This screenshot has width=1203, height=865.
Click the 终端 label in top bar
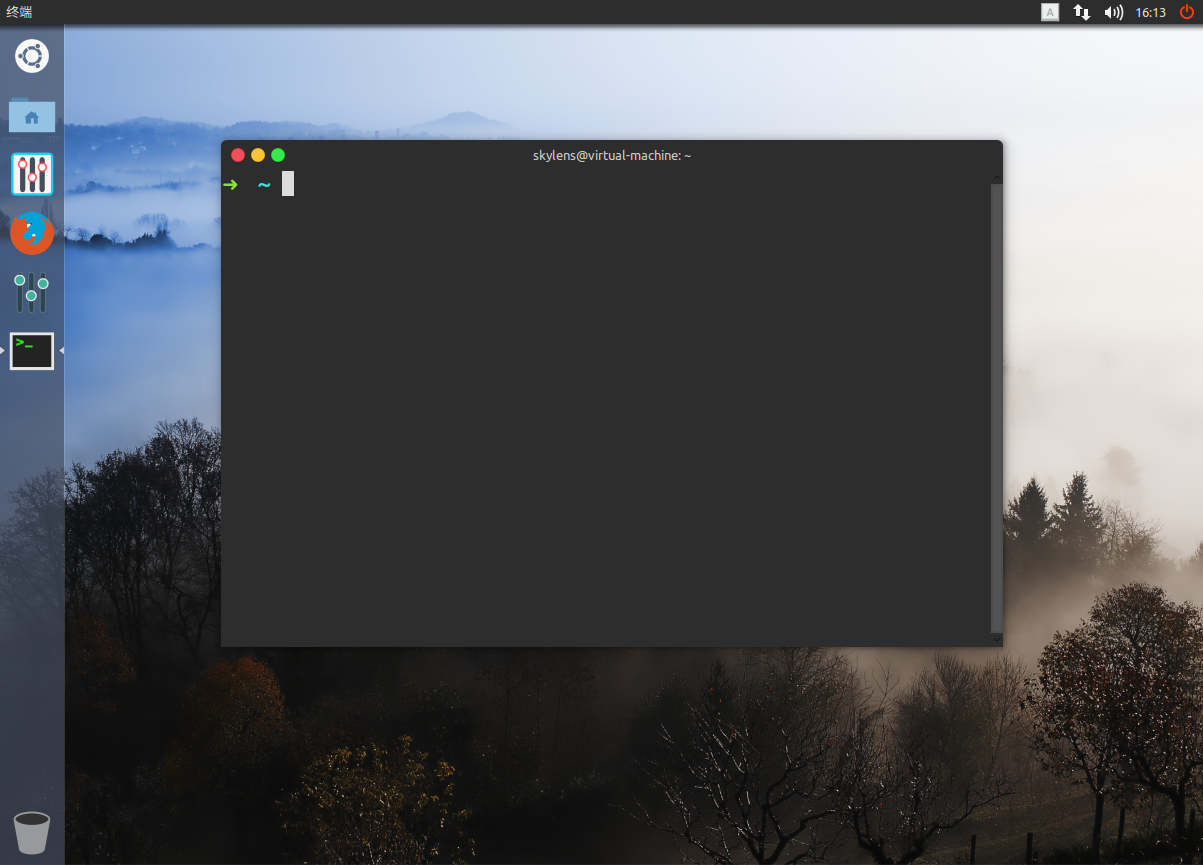[x=19, y=12]
